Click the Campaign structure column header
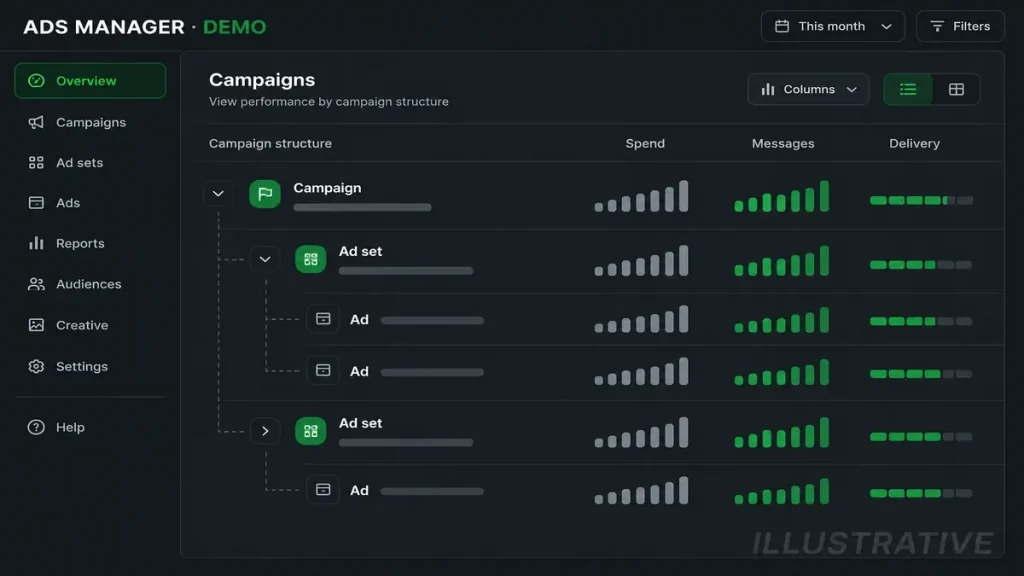Screen dimensions: 1024x576 tap(270, 143)
